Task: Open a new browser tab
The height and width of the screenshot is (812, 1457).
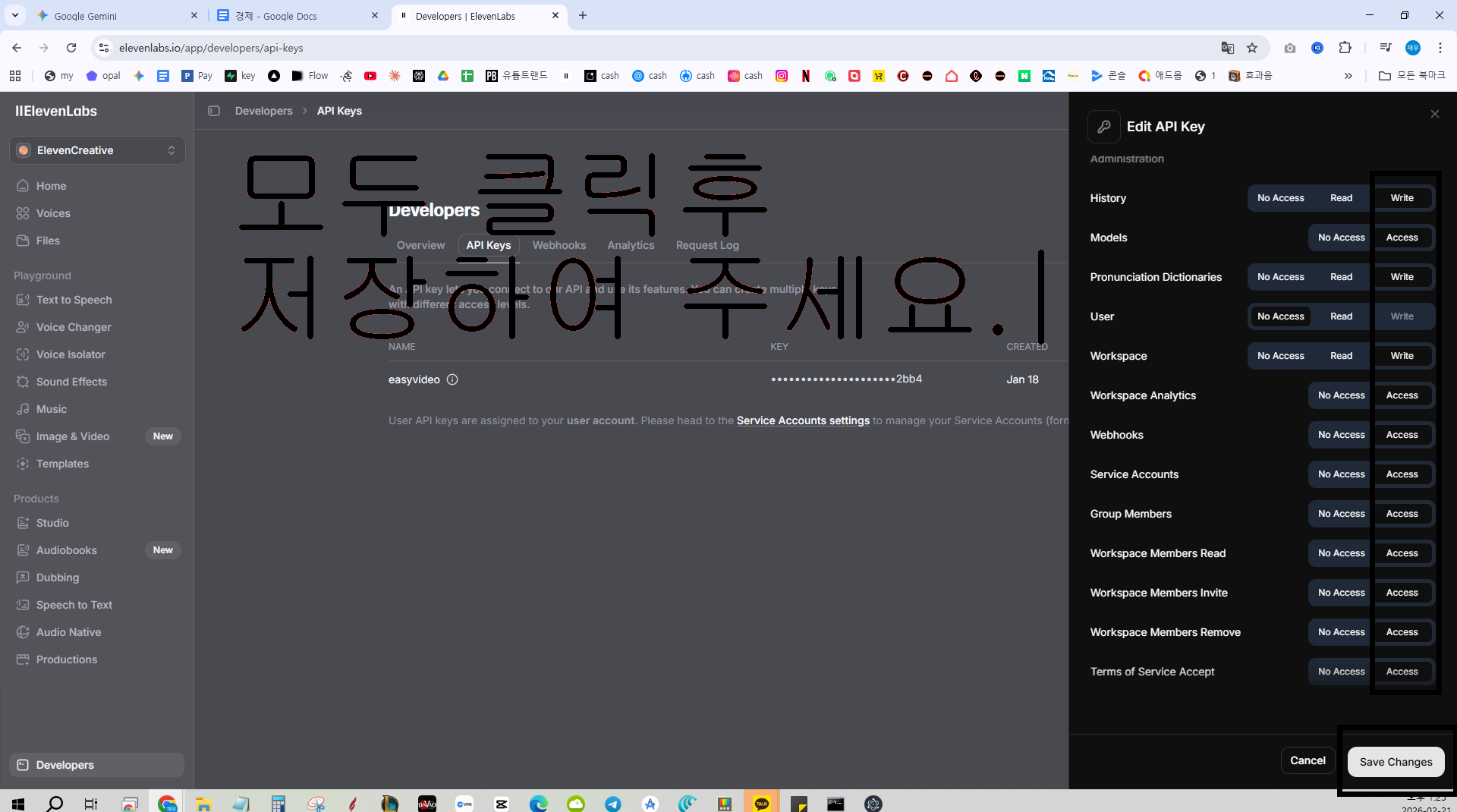Action: point(582,16)
